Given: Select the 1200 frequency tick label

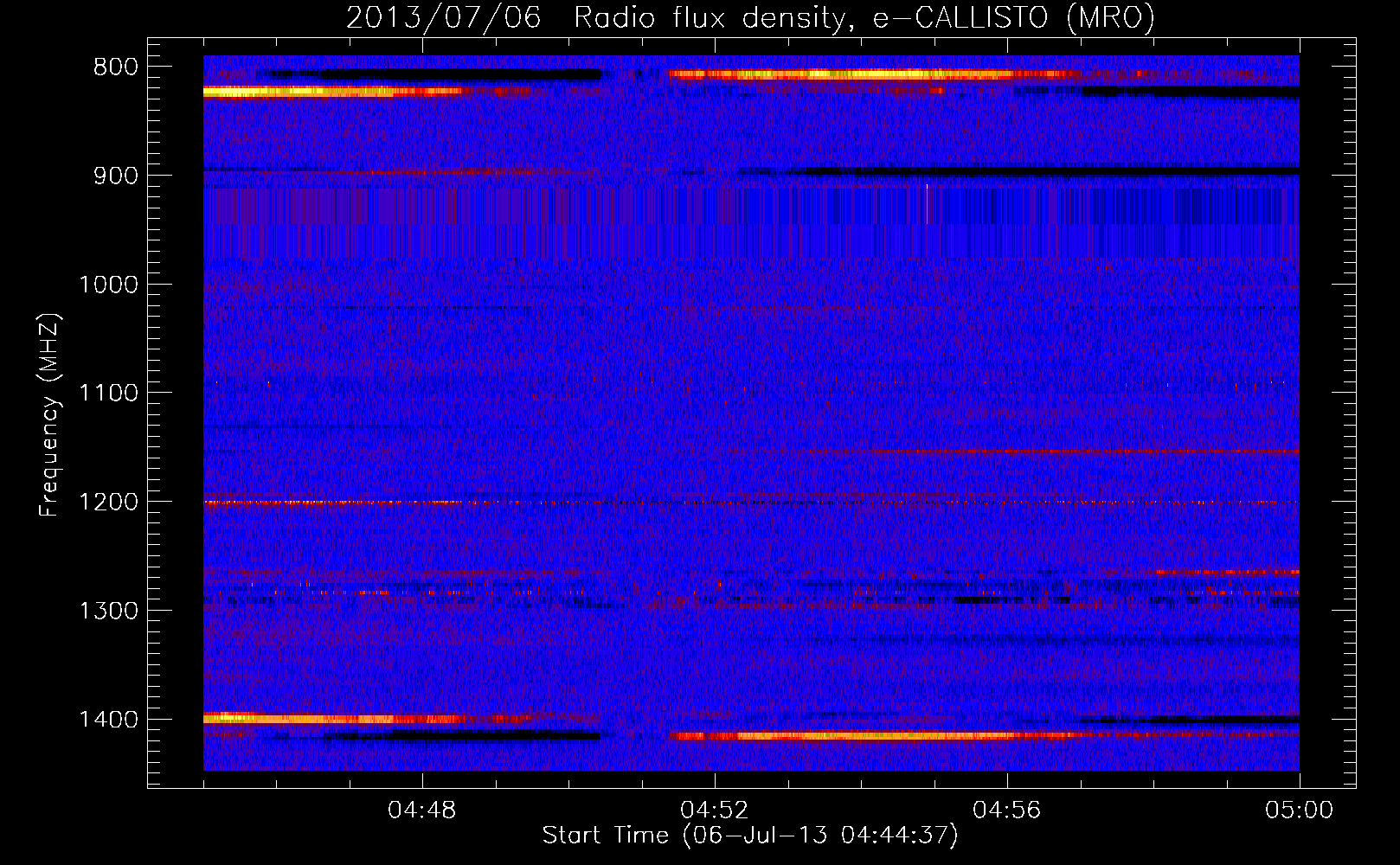Looking at the screenshot, I should [108, 503].
